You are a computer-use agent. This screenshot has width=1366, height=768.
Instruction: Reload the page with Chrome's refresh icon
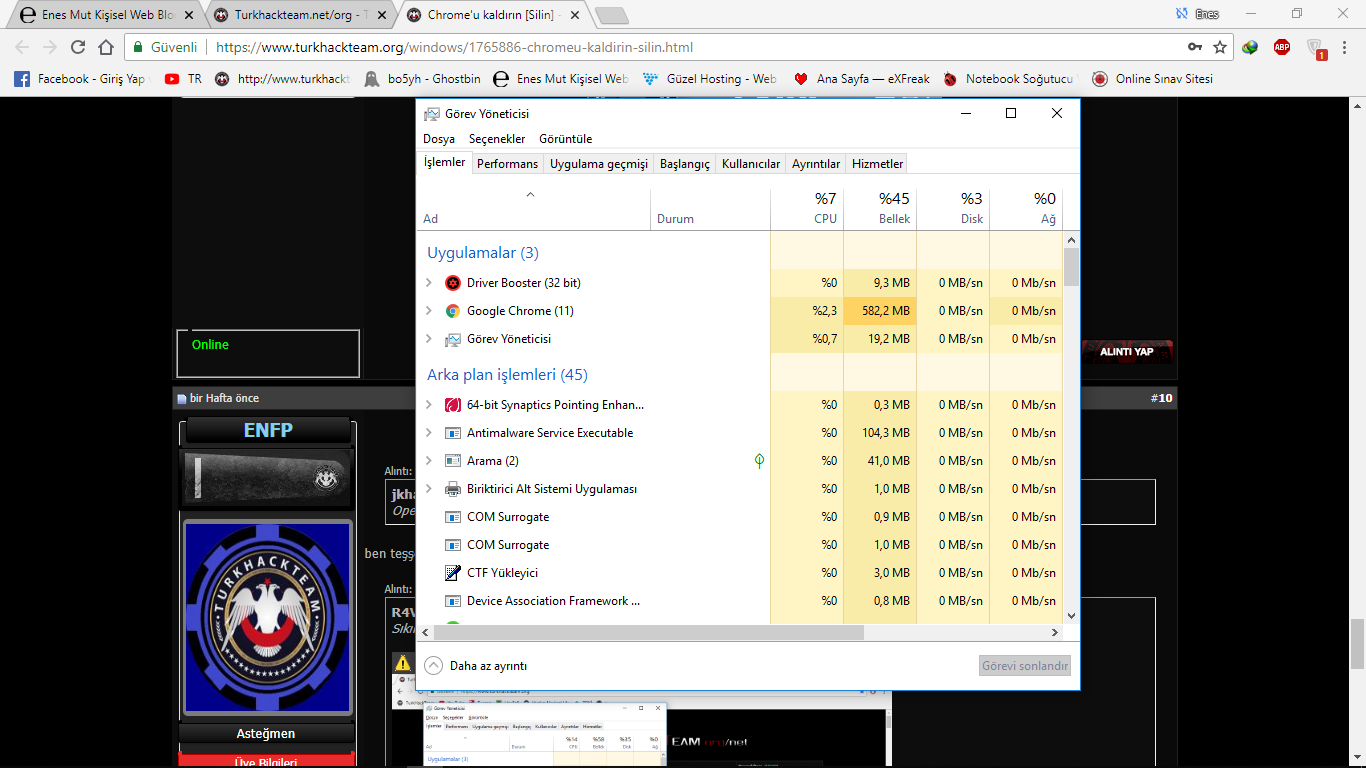(78, 47)
